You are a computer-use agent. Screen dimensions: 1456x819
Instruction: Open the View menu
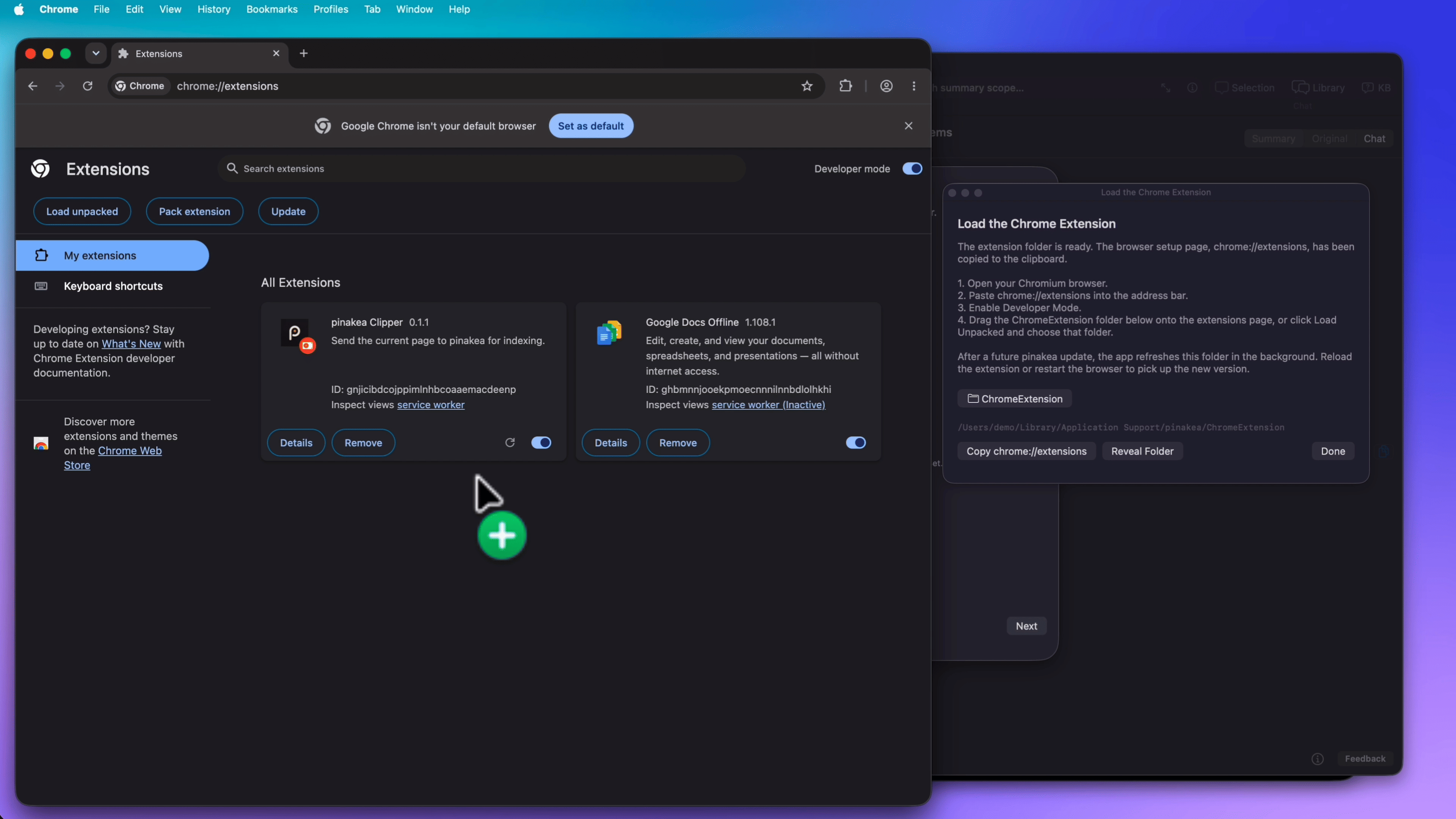point(170,9)
